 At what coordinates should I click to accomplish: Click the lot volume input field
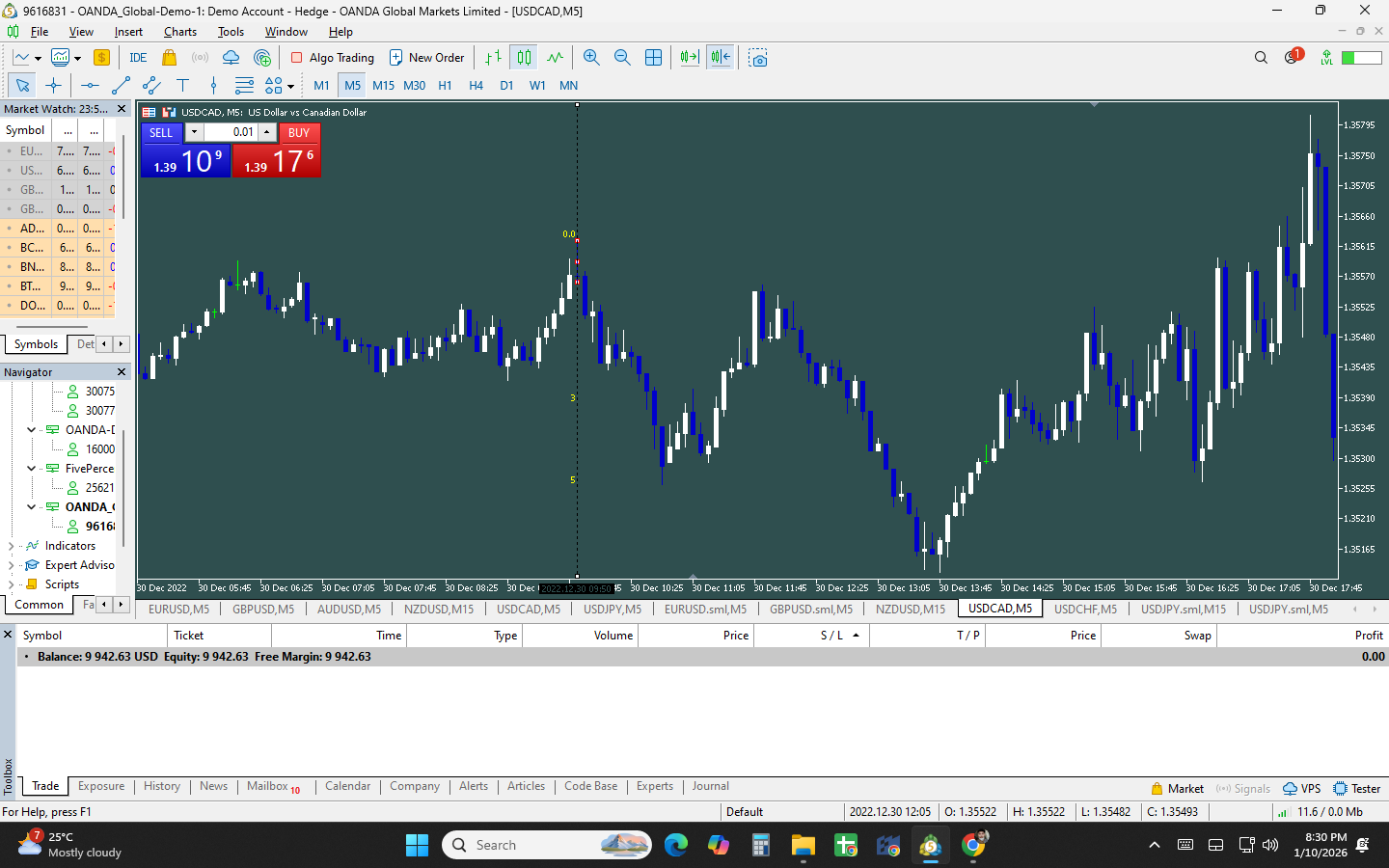coord(230,132)
